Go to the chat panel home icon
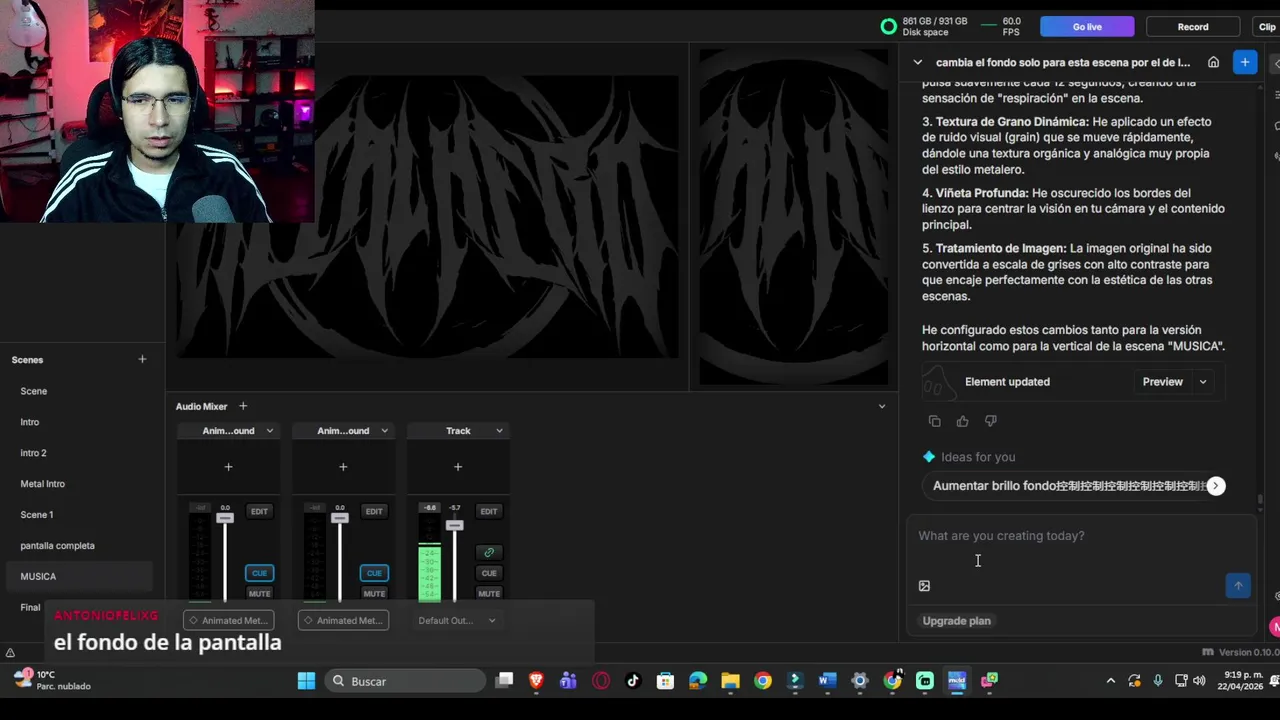 [1213, 62]
